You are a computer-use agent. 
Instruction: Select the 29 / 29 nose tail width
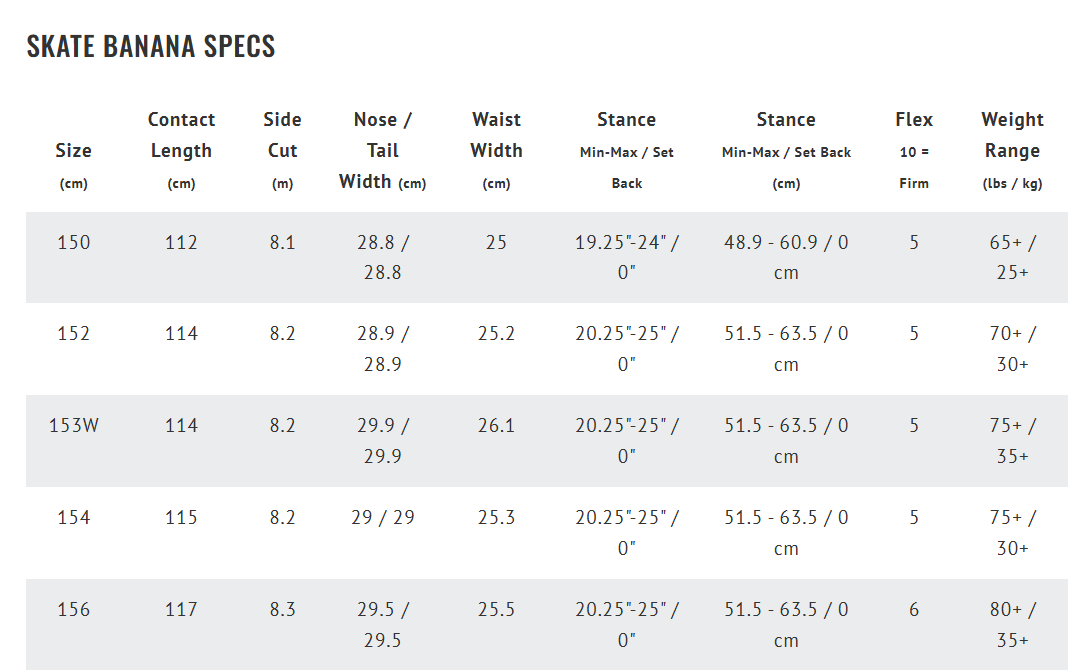click(x=382, y=517)
